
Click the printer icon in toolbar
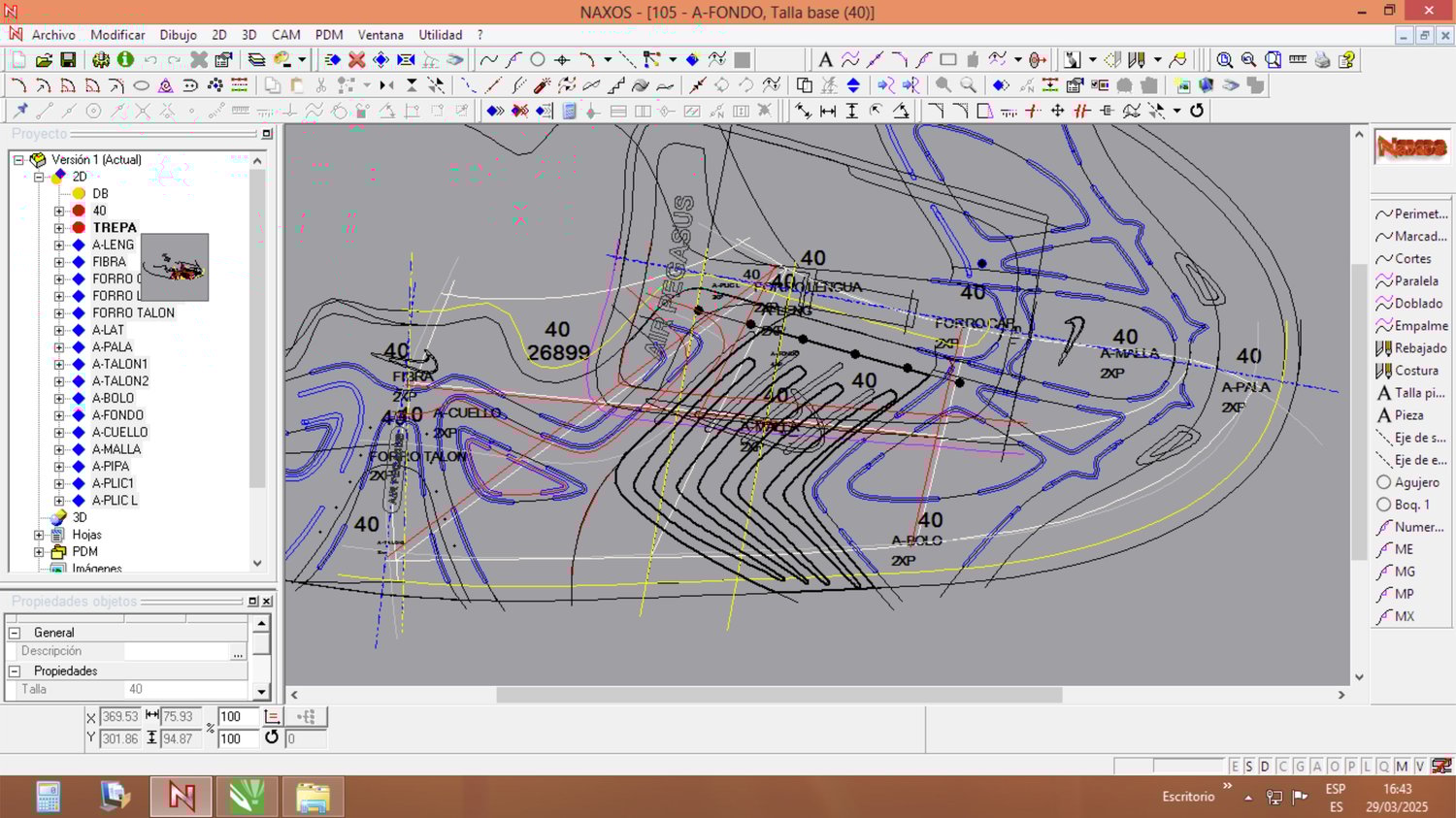click(1322, 60)
